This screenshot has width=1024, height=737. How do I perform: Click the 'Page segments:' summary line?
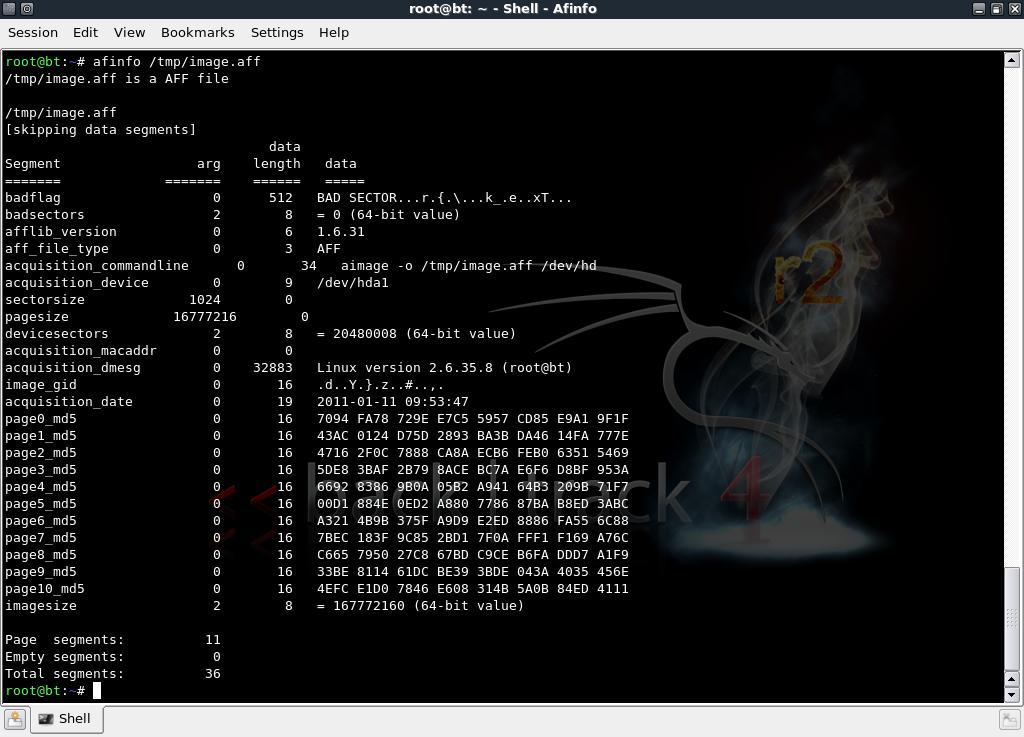112,639
